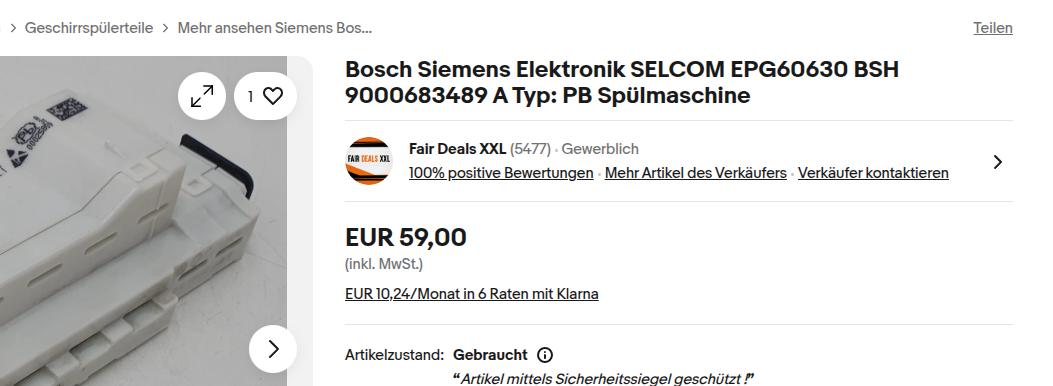
Task: Click the Sicherheitssiegel condition note text
Action: [x=604, y=379]
